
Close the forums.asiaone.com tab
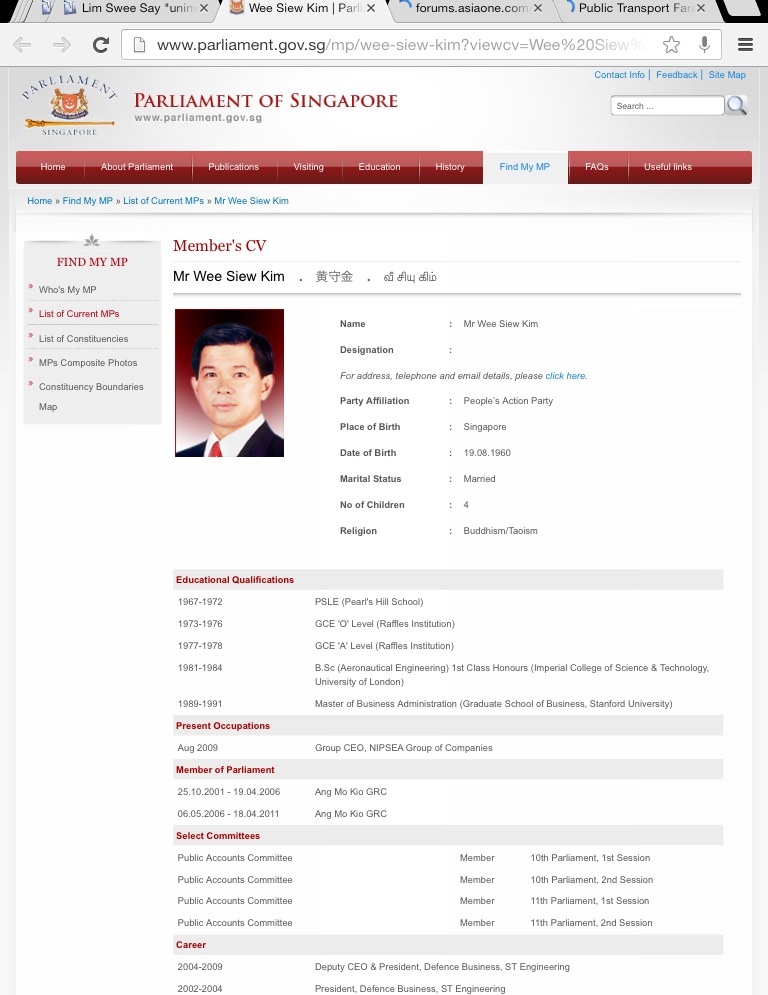click(x=538, y=8)
